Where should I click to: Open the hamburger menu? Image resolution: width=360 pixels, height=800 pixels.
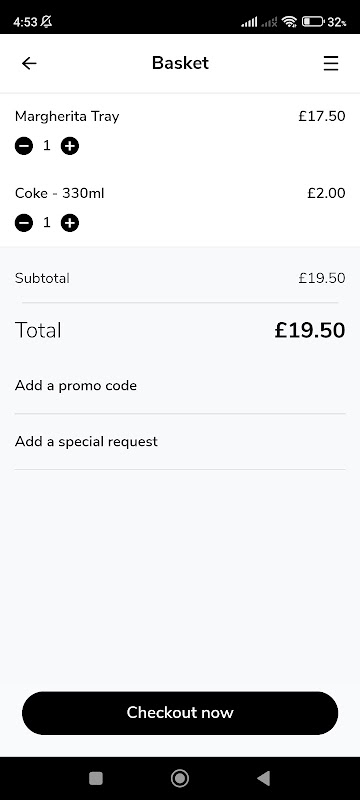point(330,63)
